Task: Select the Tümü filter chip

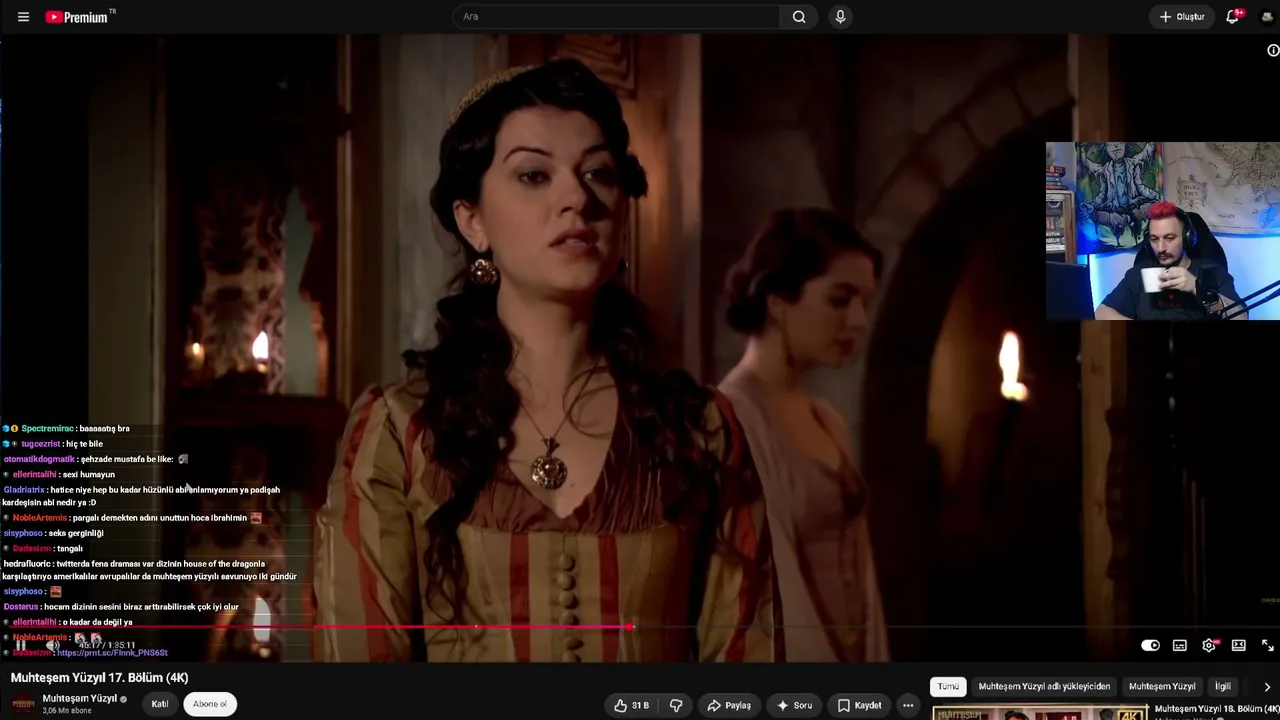Action: pyautogui.click(x=948, y=687)
